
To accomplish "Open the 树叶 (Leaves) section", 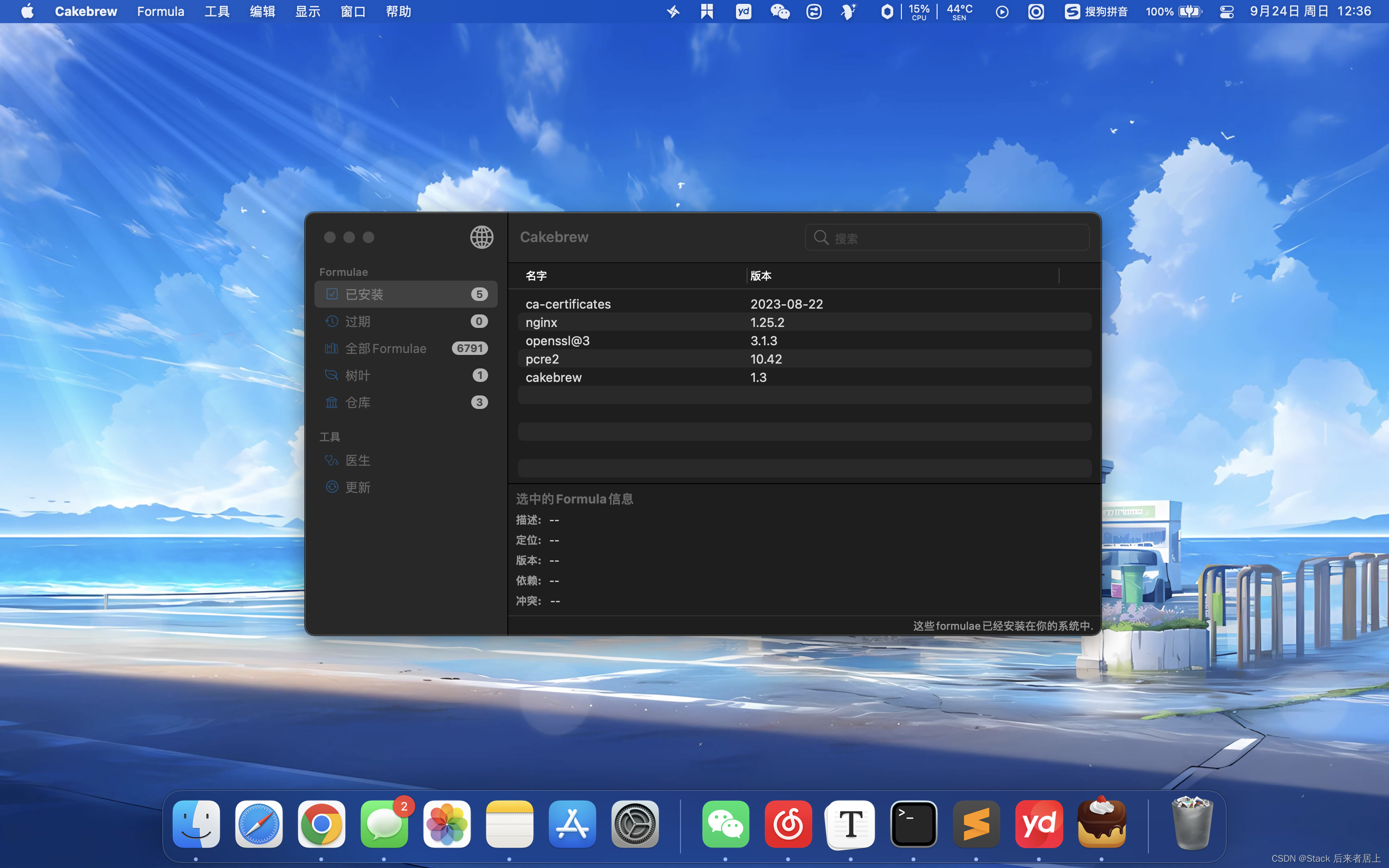I will click(x=406, y=375).
